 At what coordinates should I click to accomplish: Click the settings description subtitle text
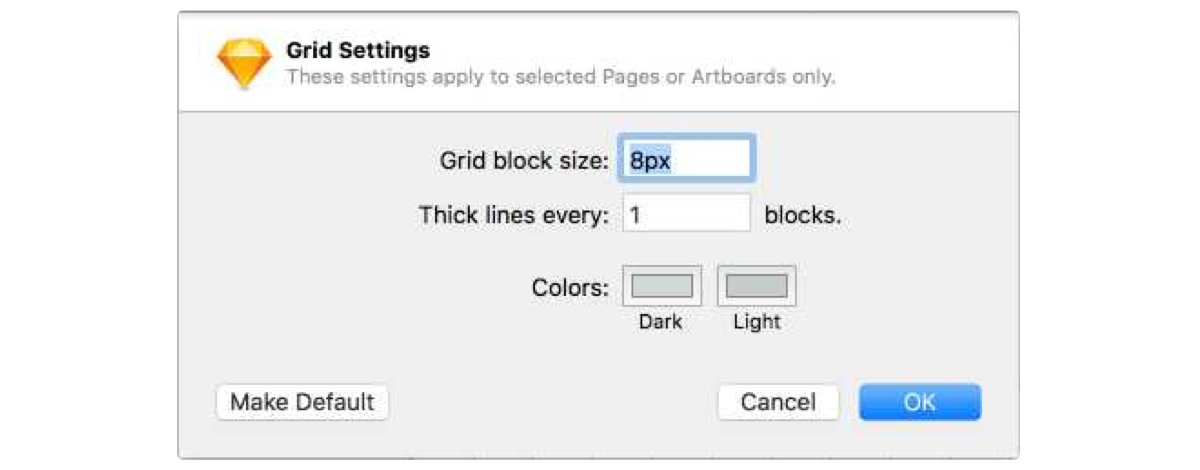coord(560,76)
